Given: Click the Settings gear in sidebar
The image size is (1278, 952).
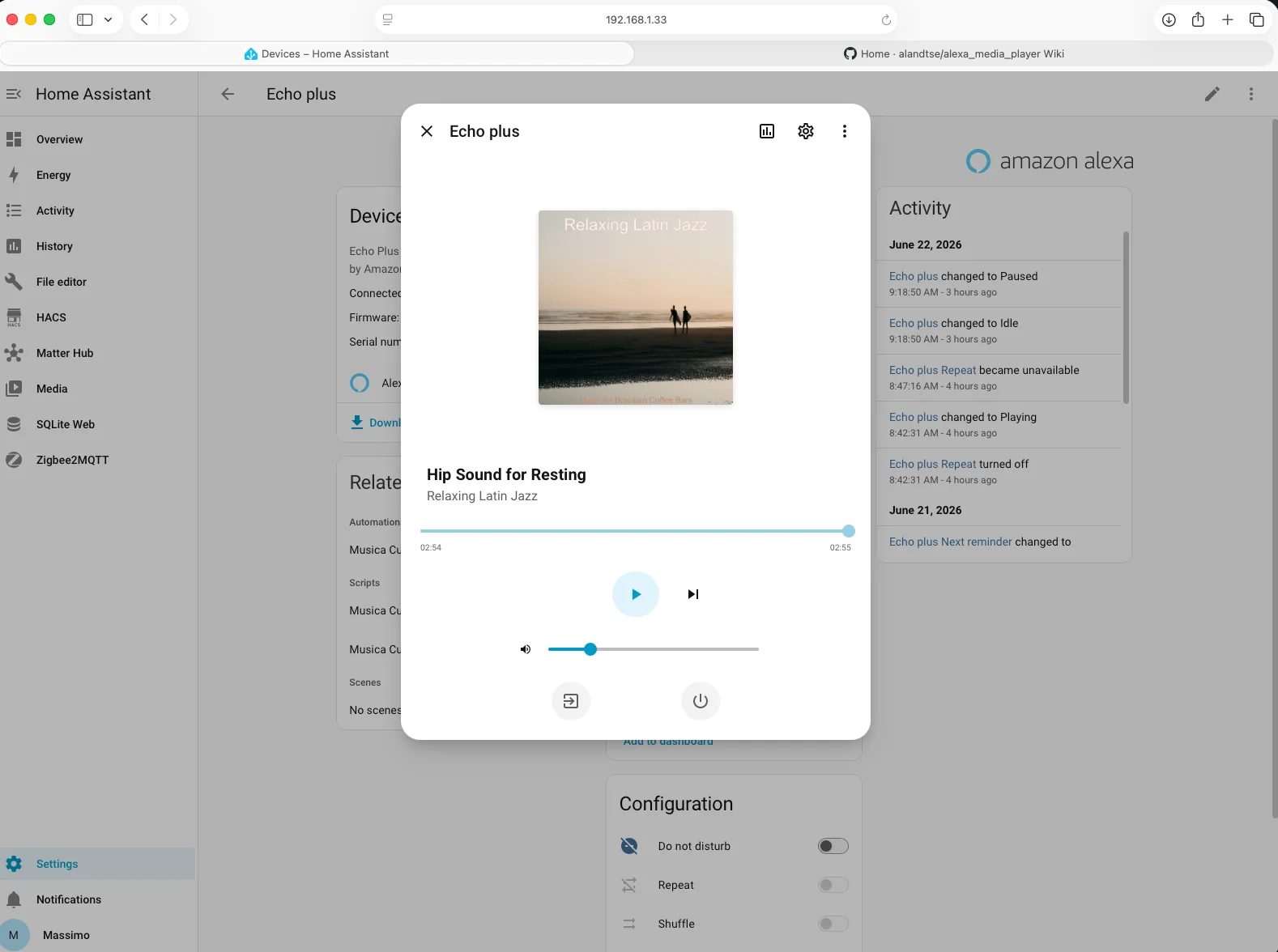Looking at the screenshot, I should 14,864.
